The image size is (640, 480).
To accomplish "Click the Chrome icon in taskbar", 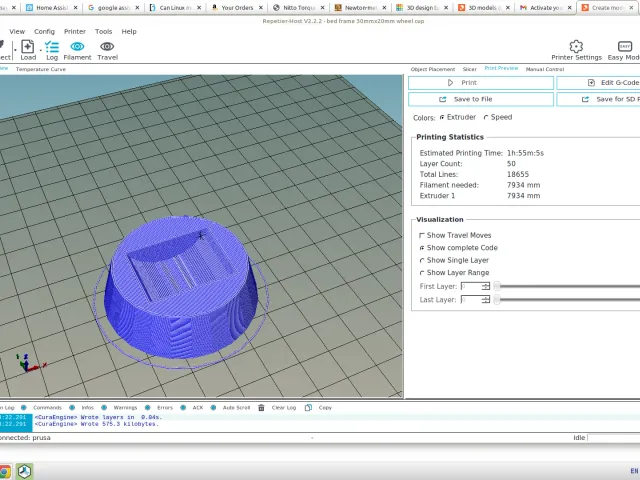I will click(x=4, y=471).
